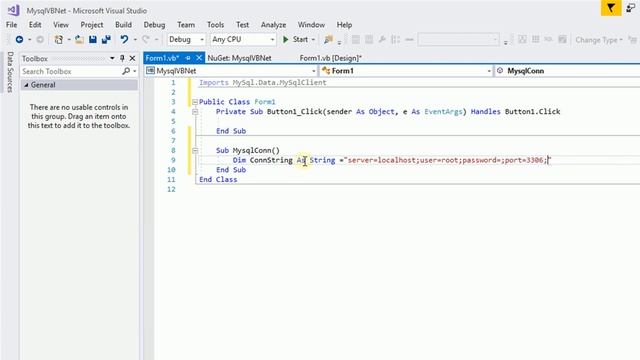The height and width of the screenshot is (360, 640).
Task: Click the Find in Files toolbar icon
Action: point(328,40)
